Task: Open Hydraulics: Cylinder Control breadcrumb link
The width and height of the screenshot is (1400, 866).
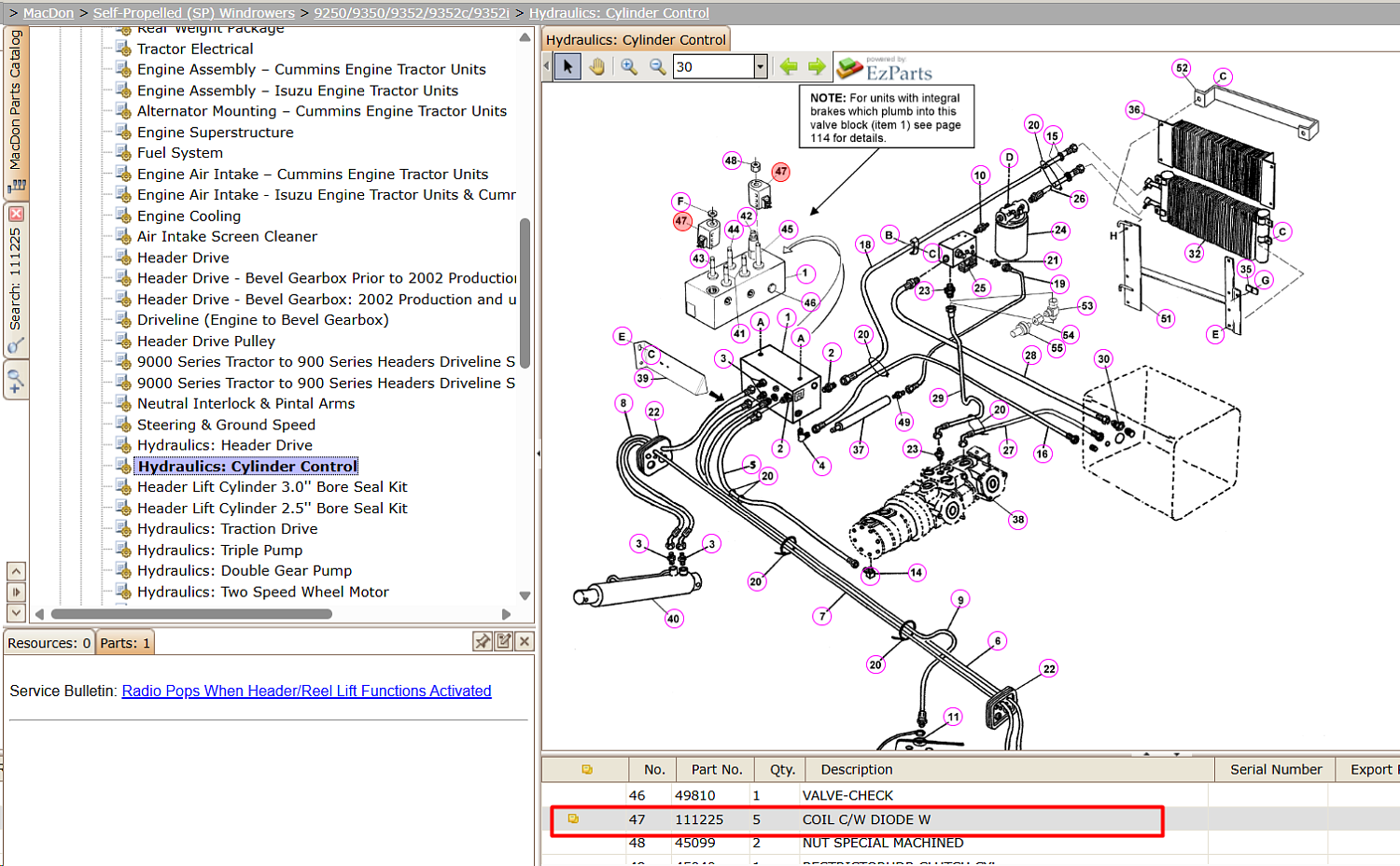Action: (619, 13)
